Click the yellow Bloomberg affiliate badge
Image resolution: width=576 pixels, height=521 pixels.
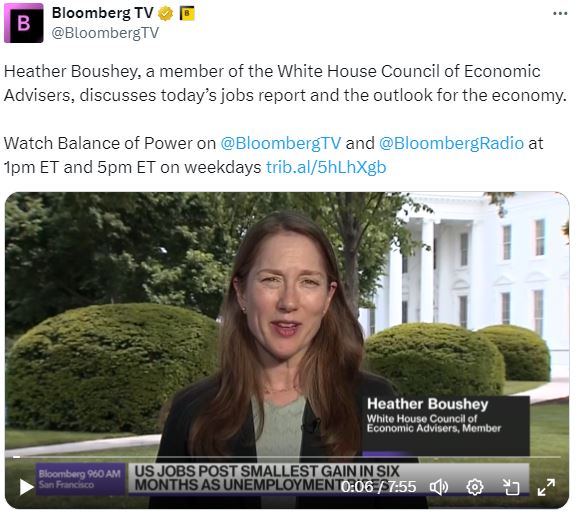coord(187,14)
